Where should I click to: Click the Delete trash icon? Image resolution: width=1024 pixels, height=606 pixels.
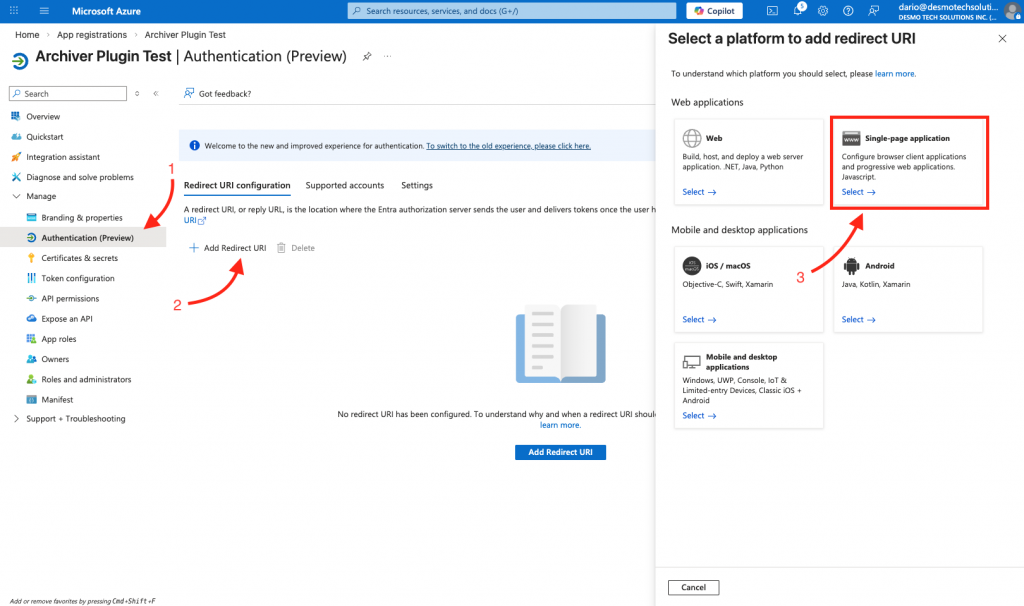click(x=281, y=247)
